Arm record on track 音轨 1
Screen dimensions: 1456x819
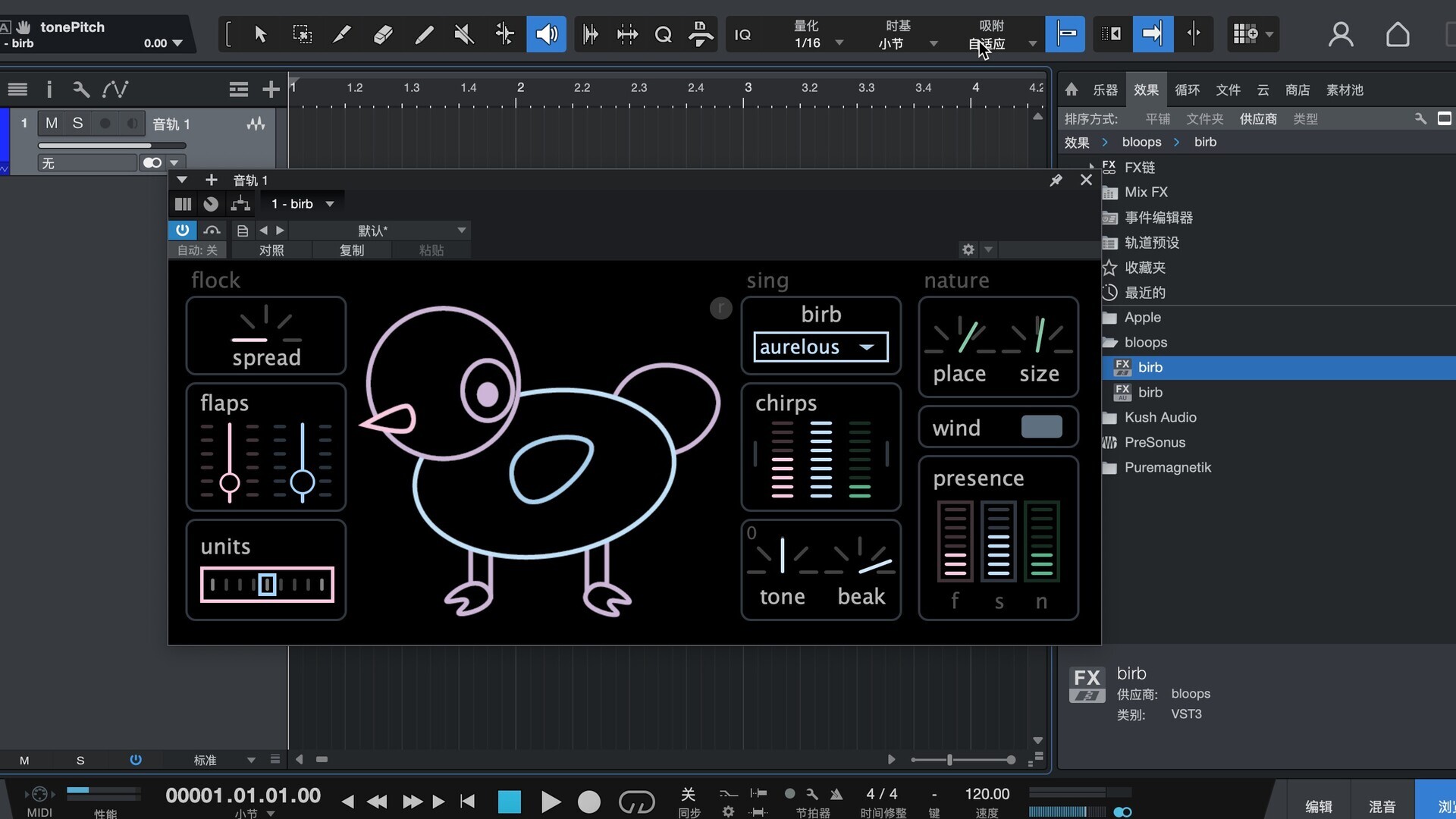click(105, 123)
